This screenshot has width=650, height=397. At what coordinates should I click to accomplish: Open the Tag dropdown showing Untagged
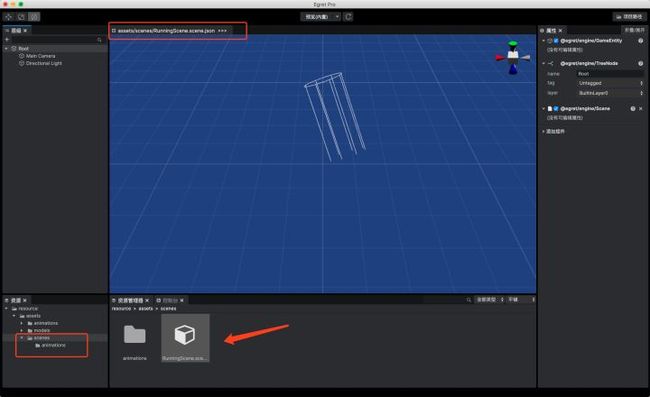click(610, 83)
